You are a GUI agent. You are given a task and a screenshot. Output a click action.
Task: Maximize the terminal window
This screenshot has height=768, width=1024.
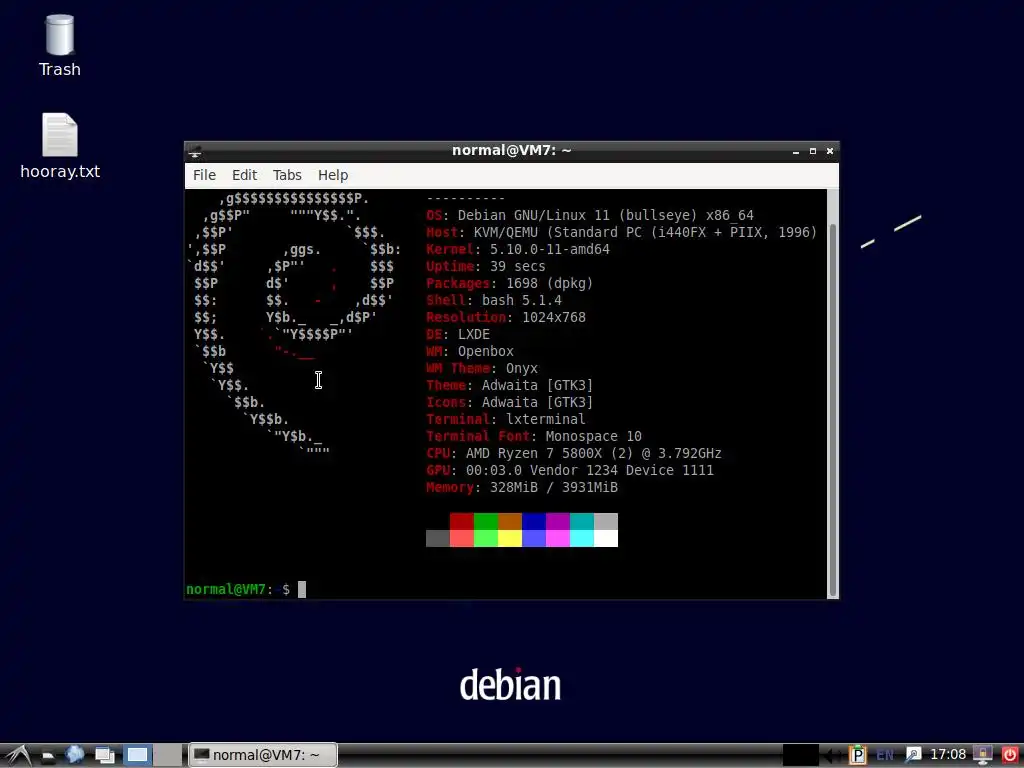pyautogui.click(x=813, y=151)
